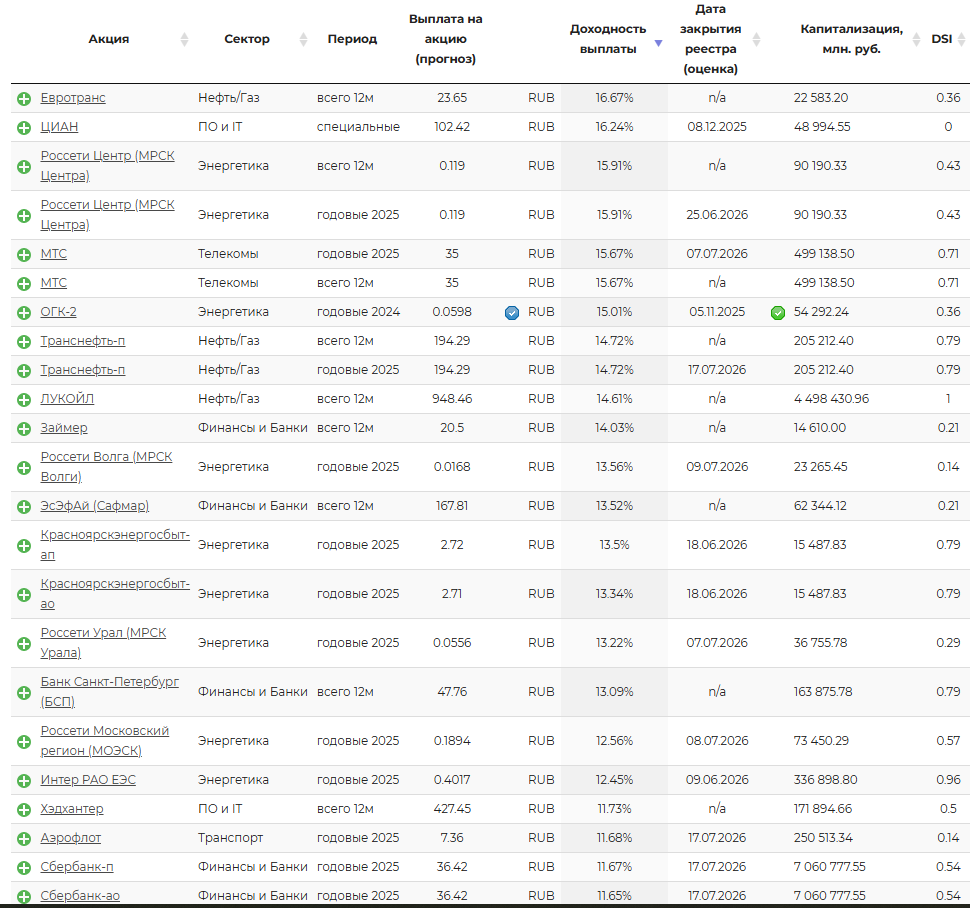The height and width of the screenshot is (908, 970).
Task: Open the Сбербанк-ао stock link
Action: 80,896
